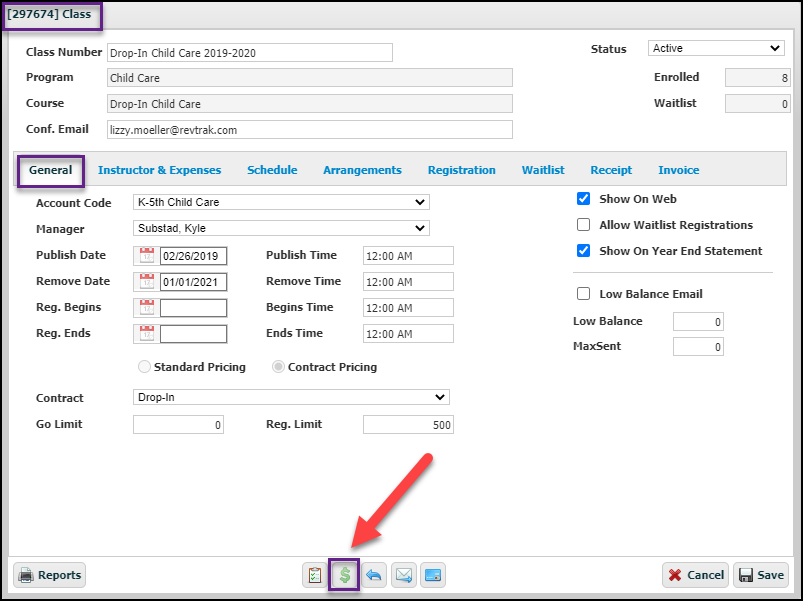The image size is (803, 601).
Task: Focus the empty Reg. Begins date field
Action: (194, 308)
